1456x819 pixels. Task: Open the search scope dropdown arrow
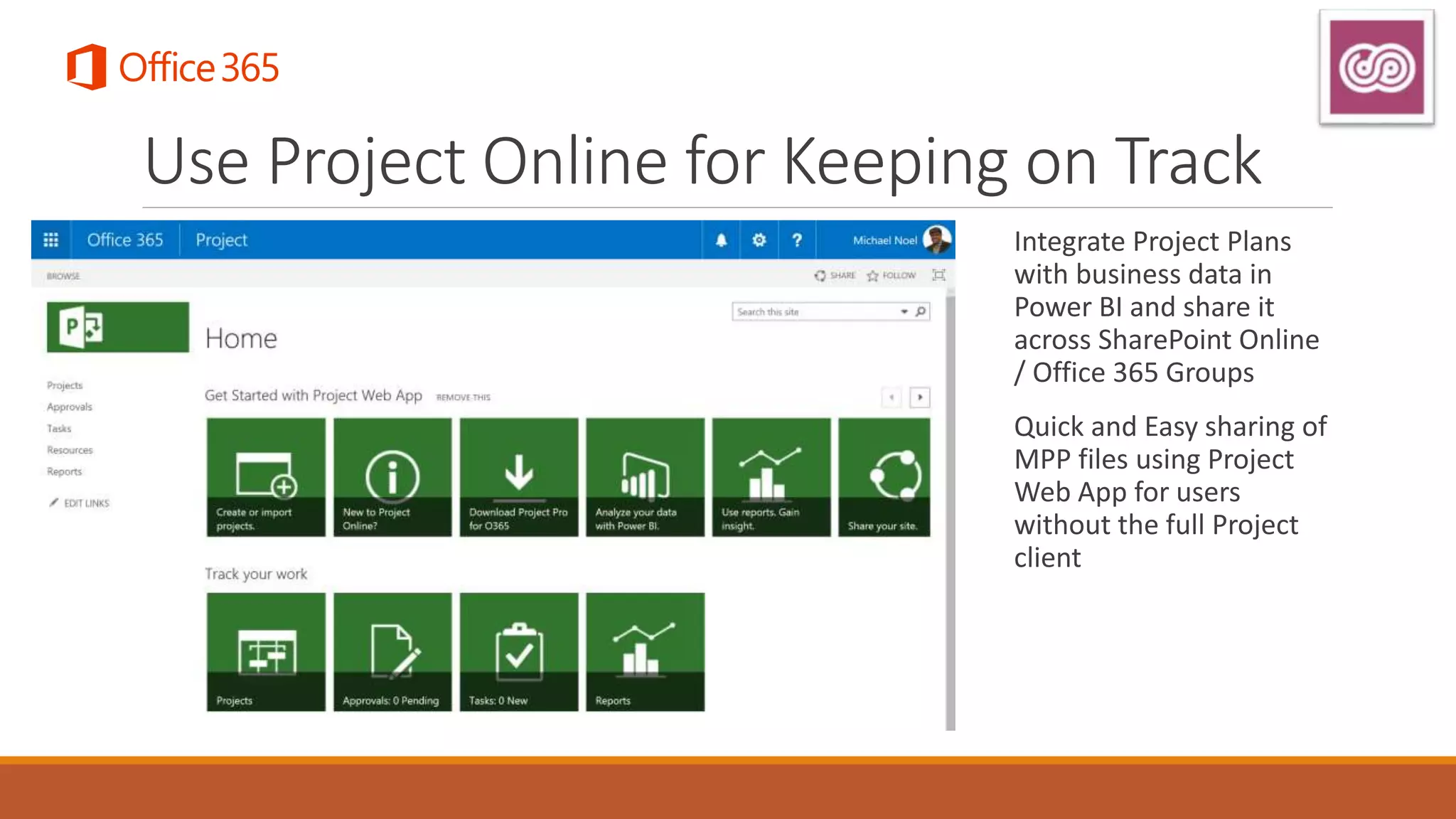904,311
